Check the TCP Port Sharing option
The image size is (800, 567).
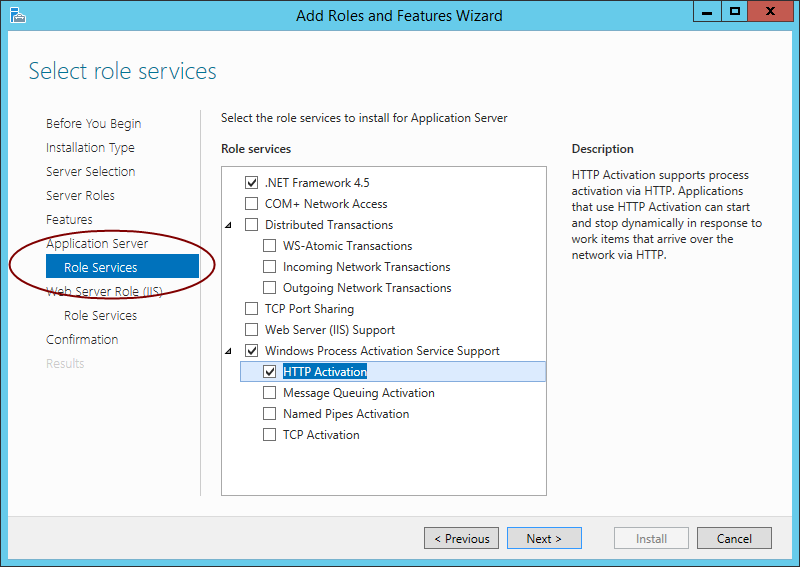pyautogui.click(x=252, y=309)
